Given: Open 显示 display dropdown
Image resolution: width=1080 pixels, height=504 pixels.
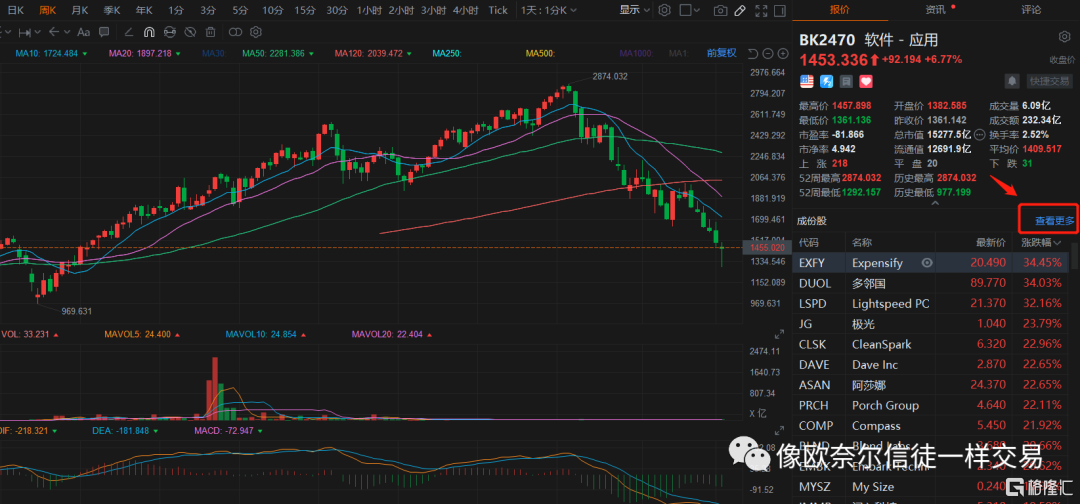Looking at the screenshot, I should tap(634, 10).
